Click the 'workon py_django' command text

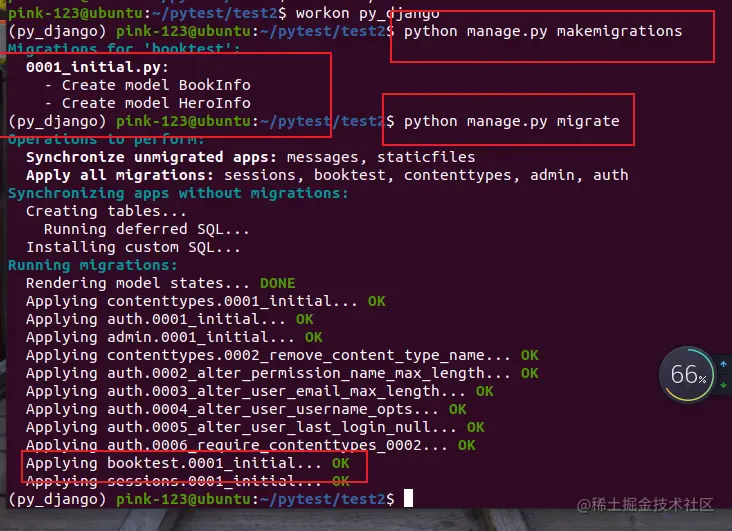click(367, 13)
